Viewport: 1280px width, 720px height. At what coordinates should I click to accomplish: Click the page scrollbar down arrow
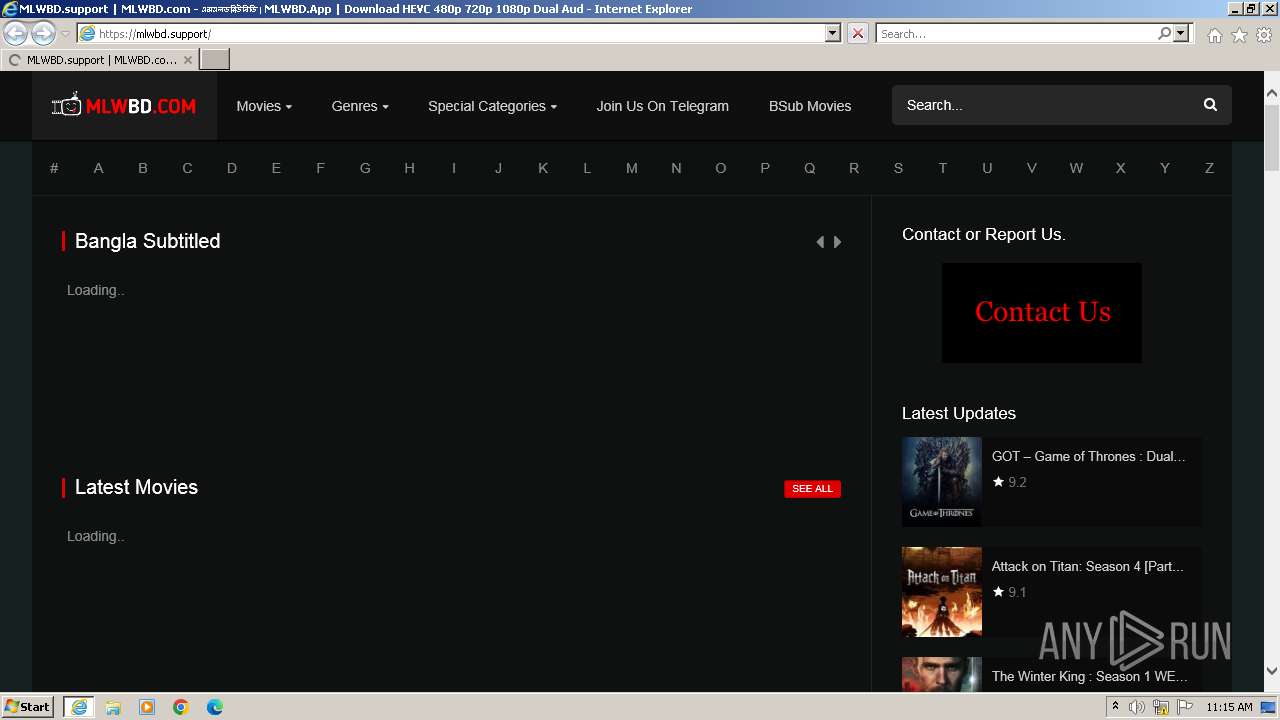coord(1272,671)
